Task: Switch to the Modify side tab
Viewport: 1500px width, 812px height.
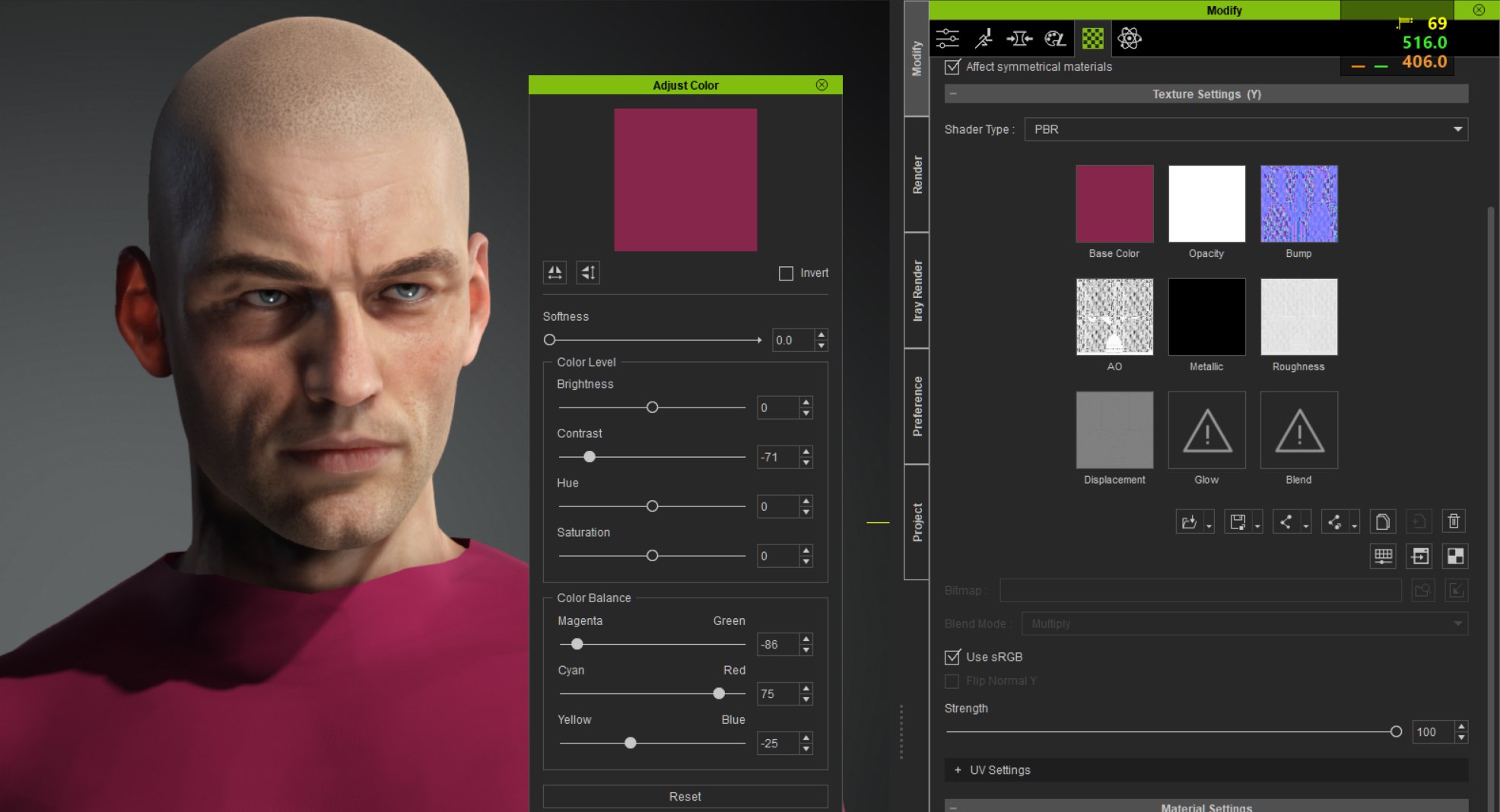Action: 917,59
